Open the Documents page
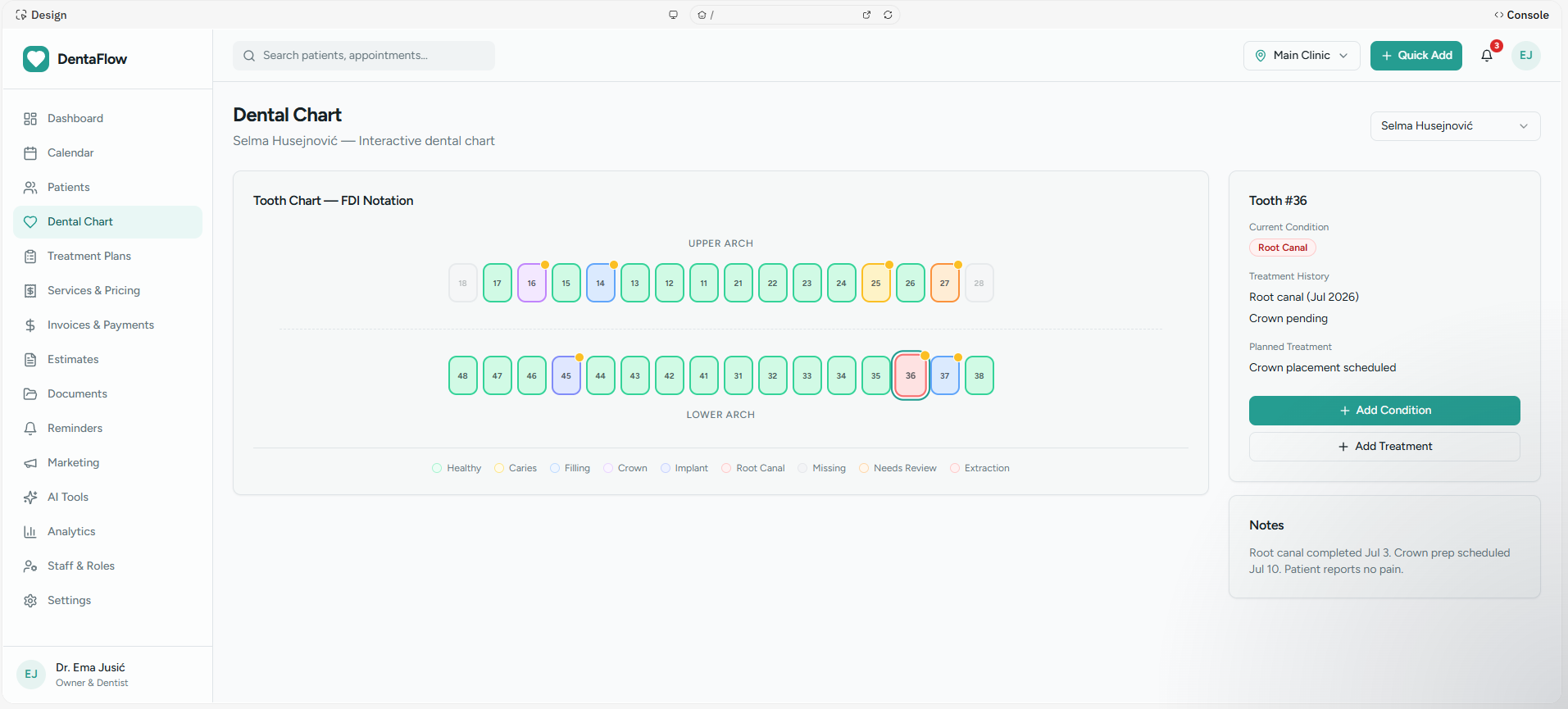Screen dimensions: 1568x709 (107, 394)
